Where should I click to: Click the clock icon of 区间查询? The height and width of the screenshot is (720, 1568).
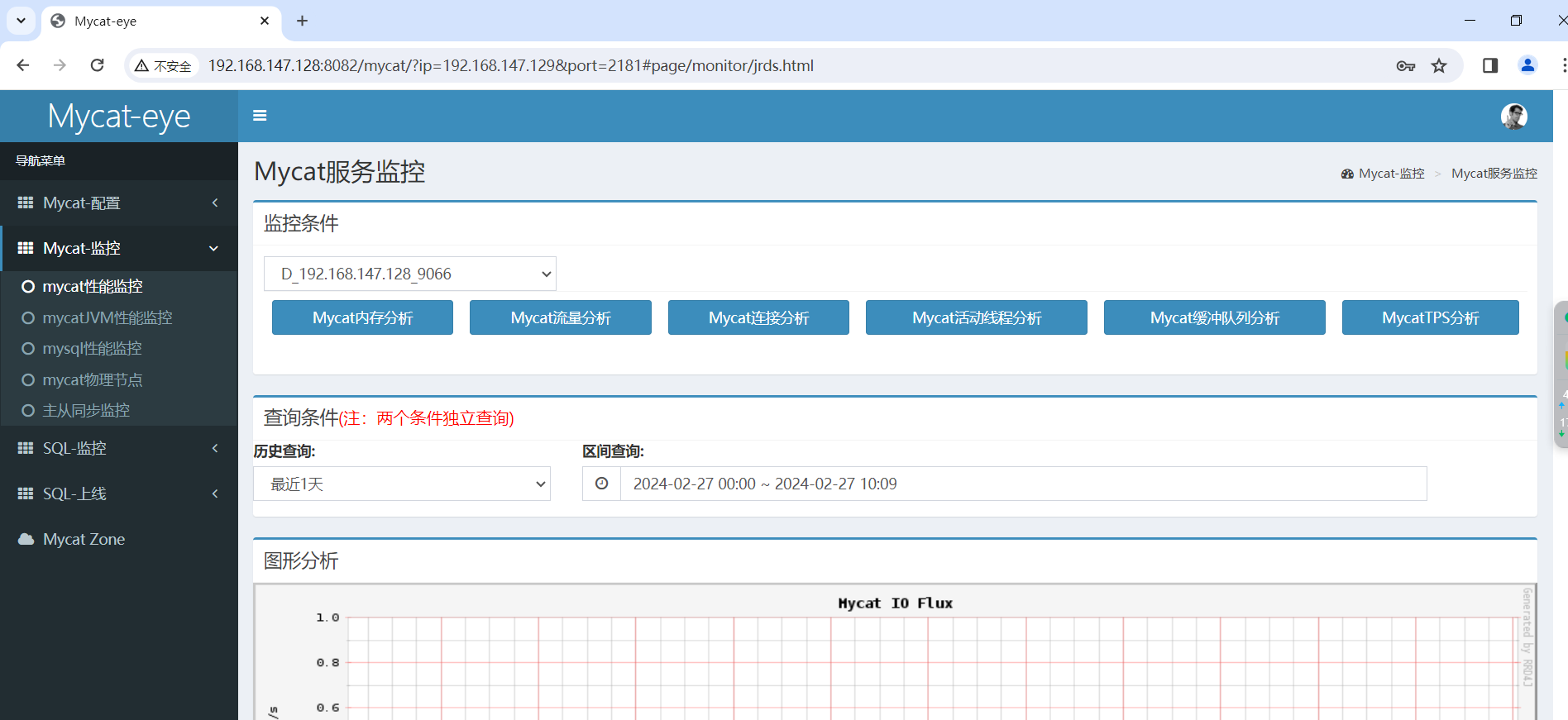coord(601,484)
